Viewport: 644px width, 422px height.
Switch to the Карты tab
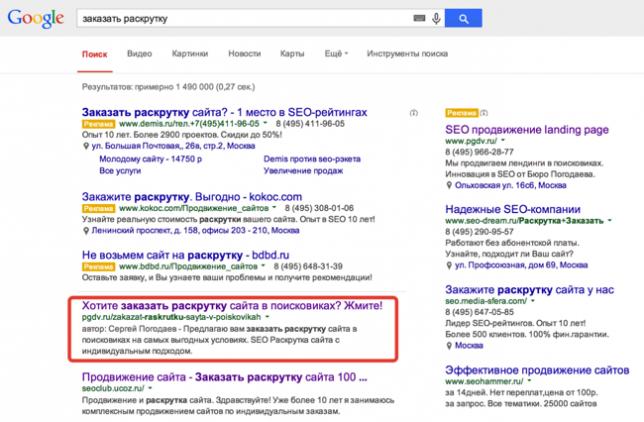292,54
